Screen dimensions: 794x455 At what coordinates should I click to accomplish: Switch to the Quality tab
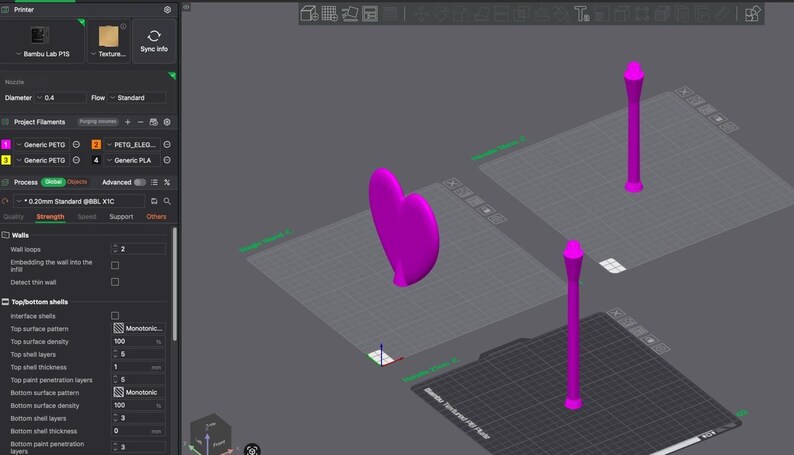coord(14,217)
